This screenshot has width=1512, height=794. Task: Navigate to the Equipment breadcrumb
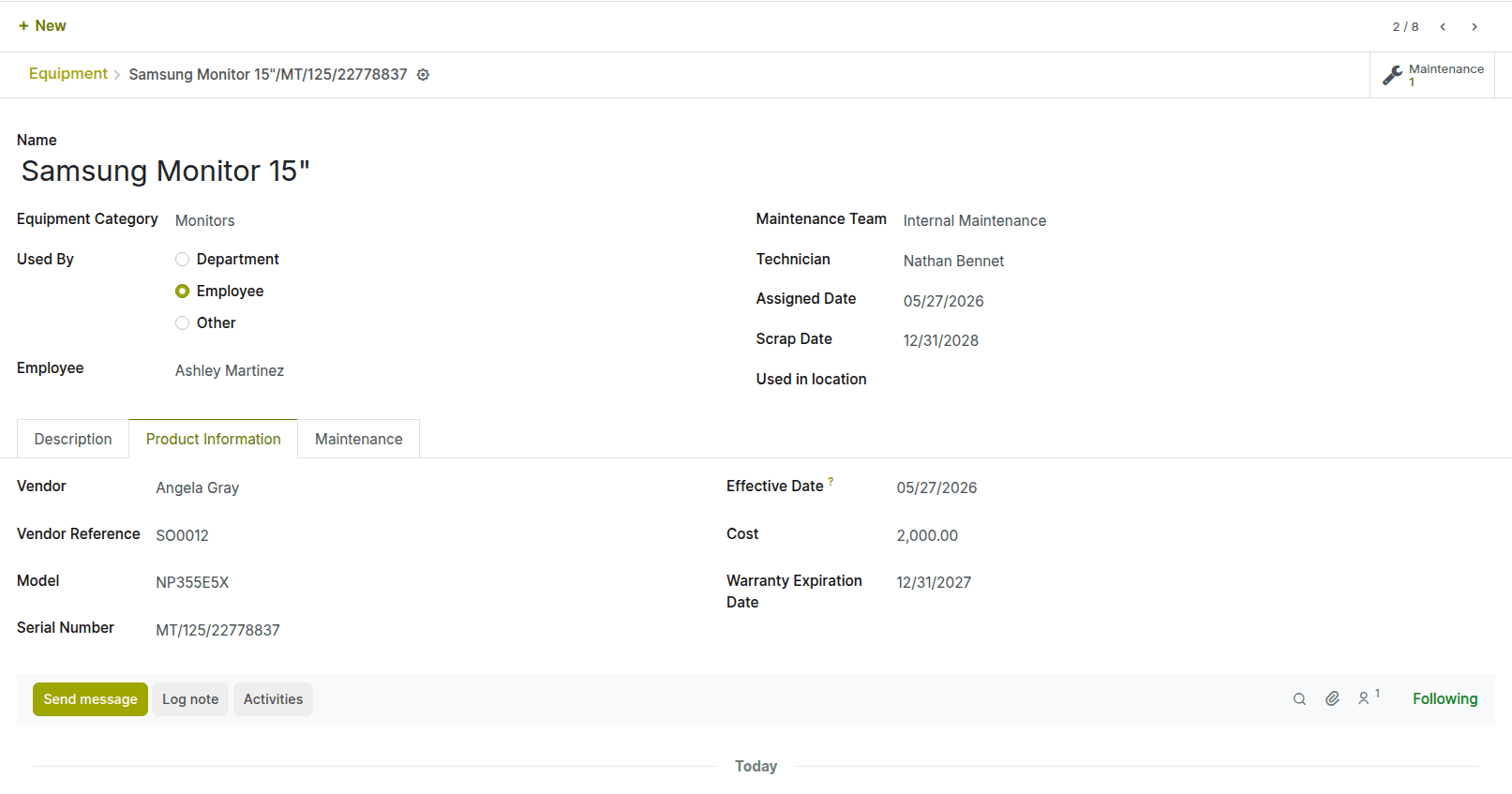[x=68, y=74]
